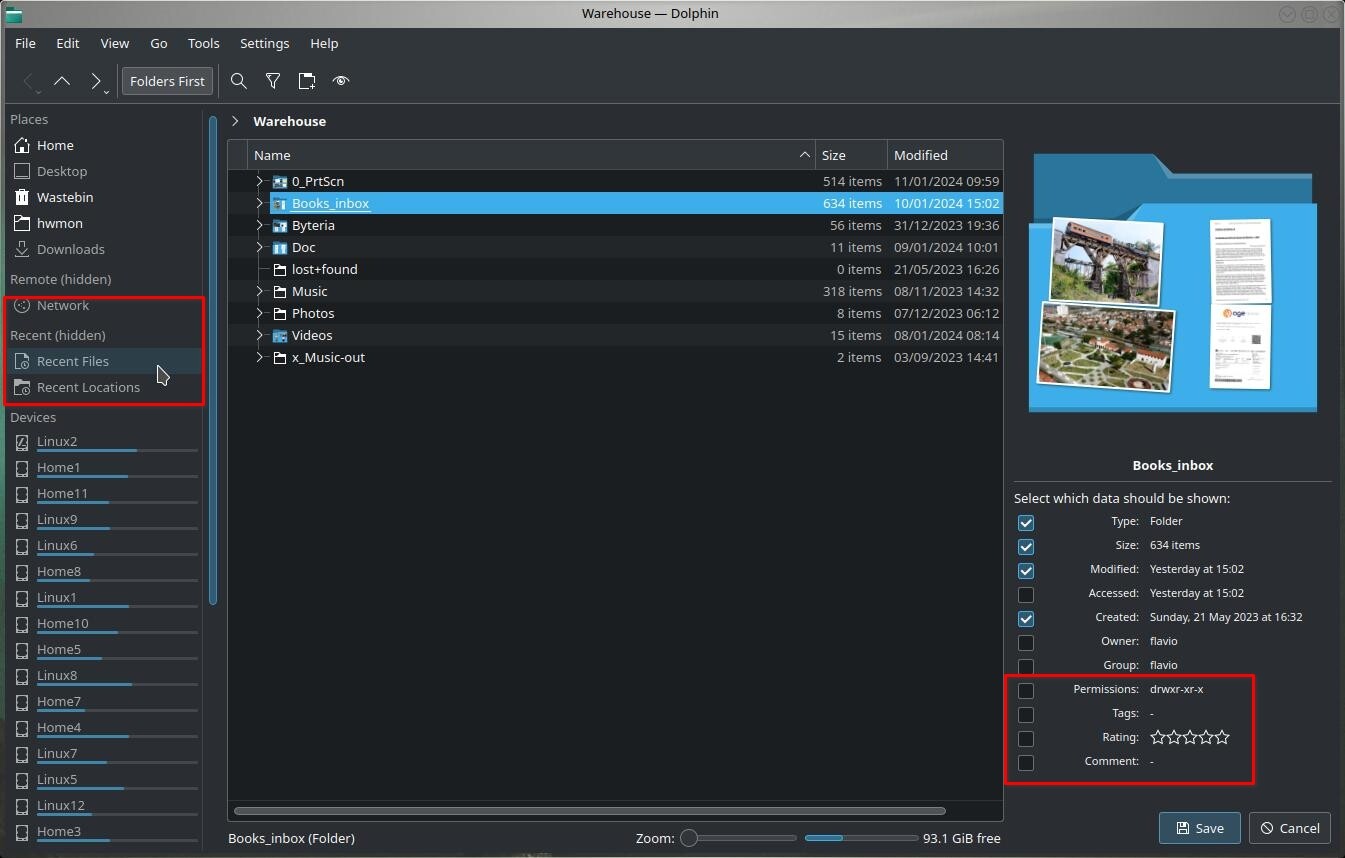
Task: Open the Linux2 device
Action: click(57, 441)
